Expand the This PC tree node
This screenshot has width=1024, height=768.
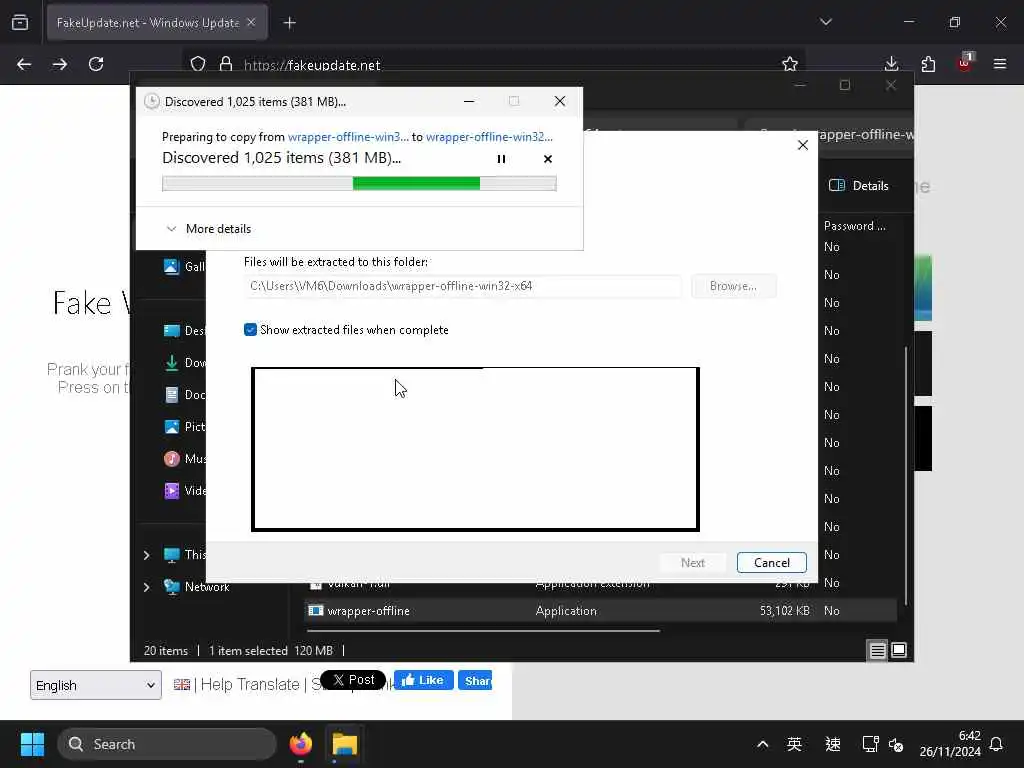pyautogui.click(x=146, y=555)
